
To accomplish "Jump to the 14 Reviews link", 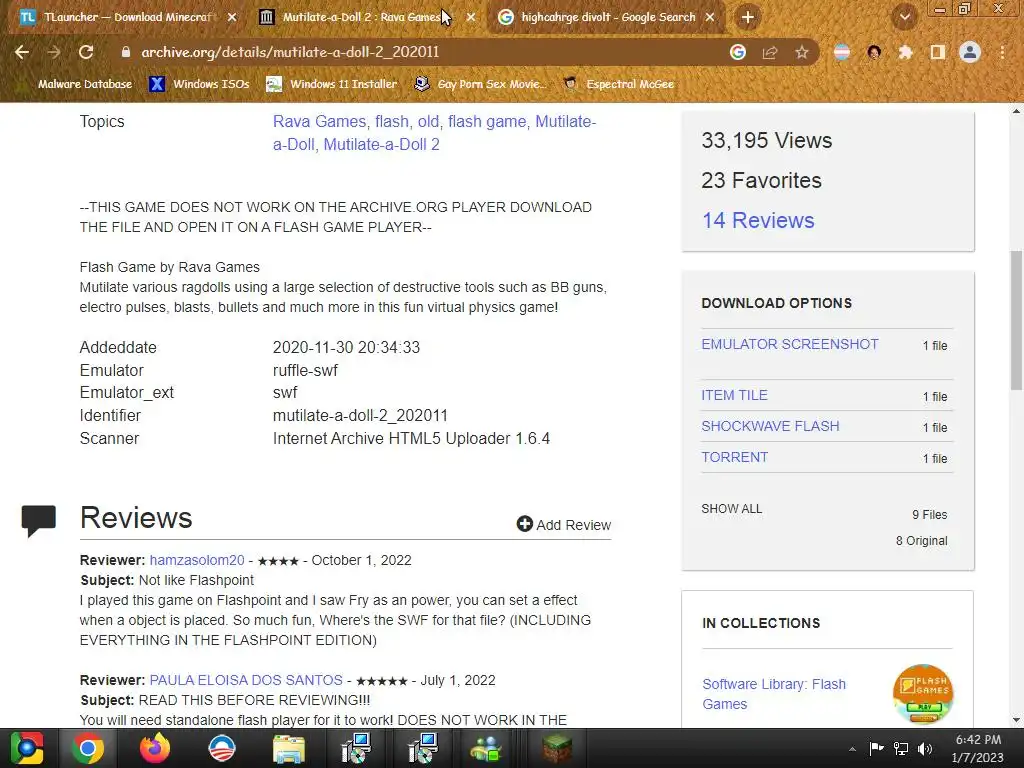I will coord(758,220).
